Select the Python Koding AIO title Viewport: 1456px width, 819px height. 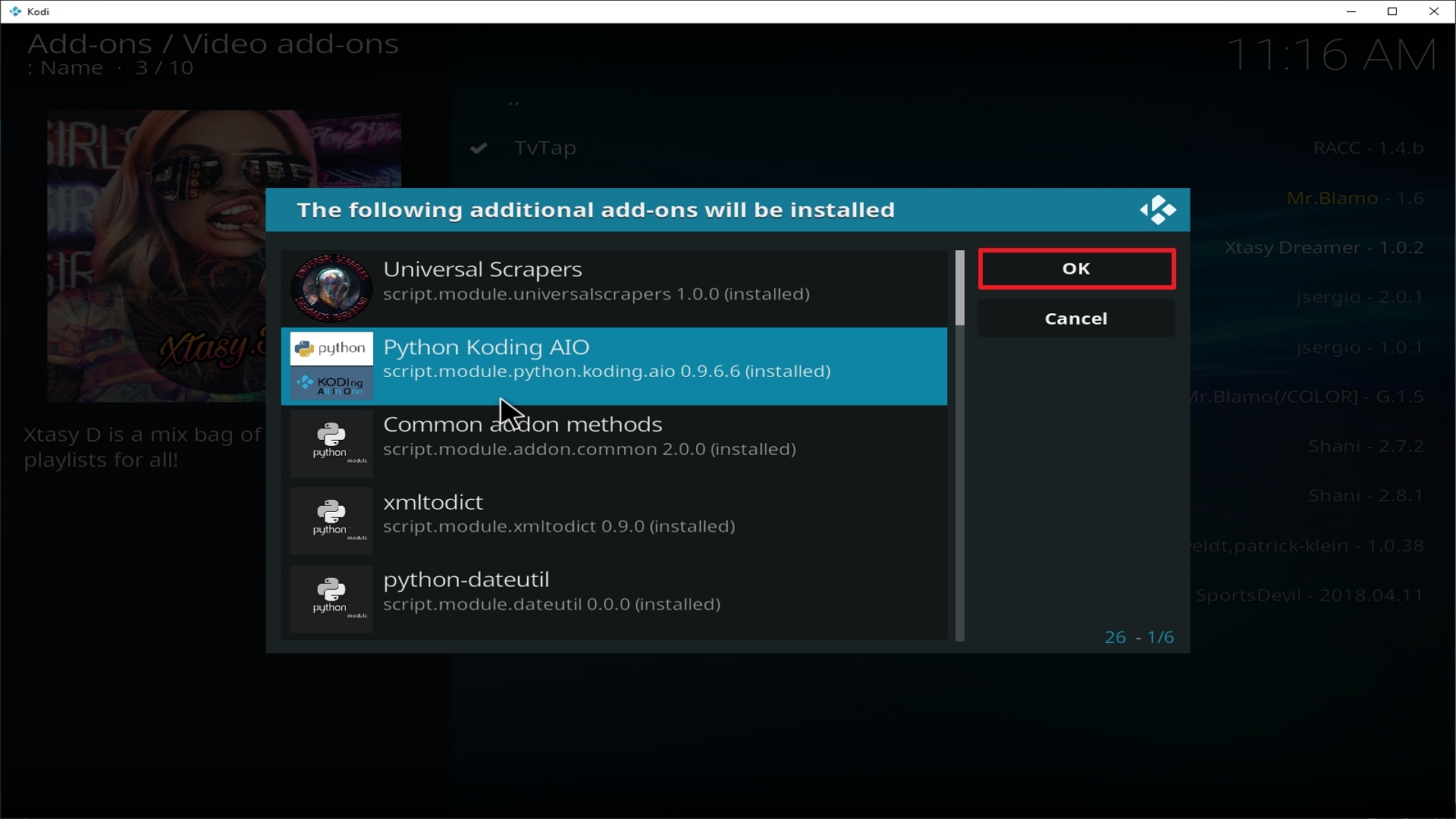[x=486, y=347]
